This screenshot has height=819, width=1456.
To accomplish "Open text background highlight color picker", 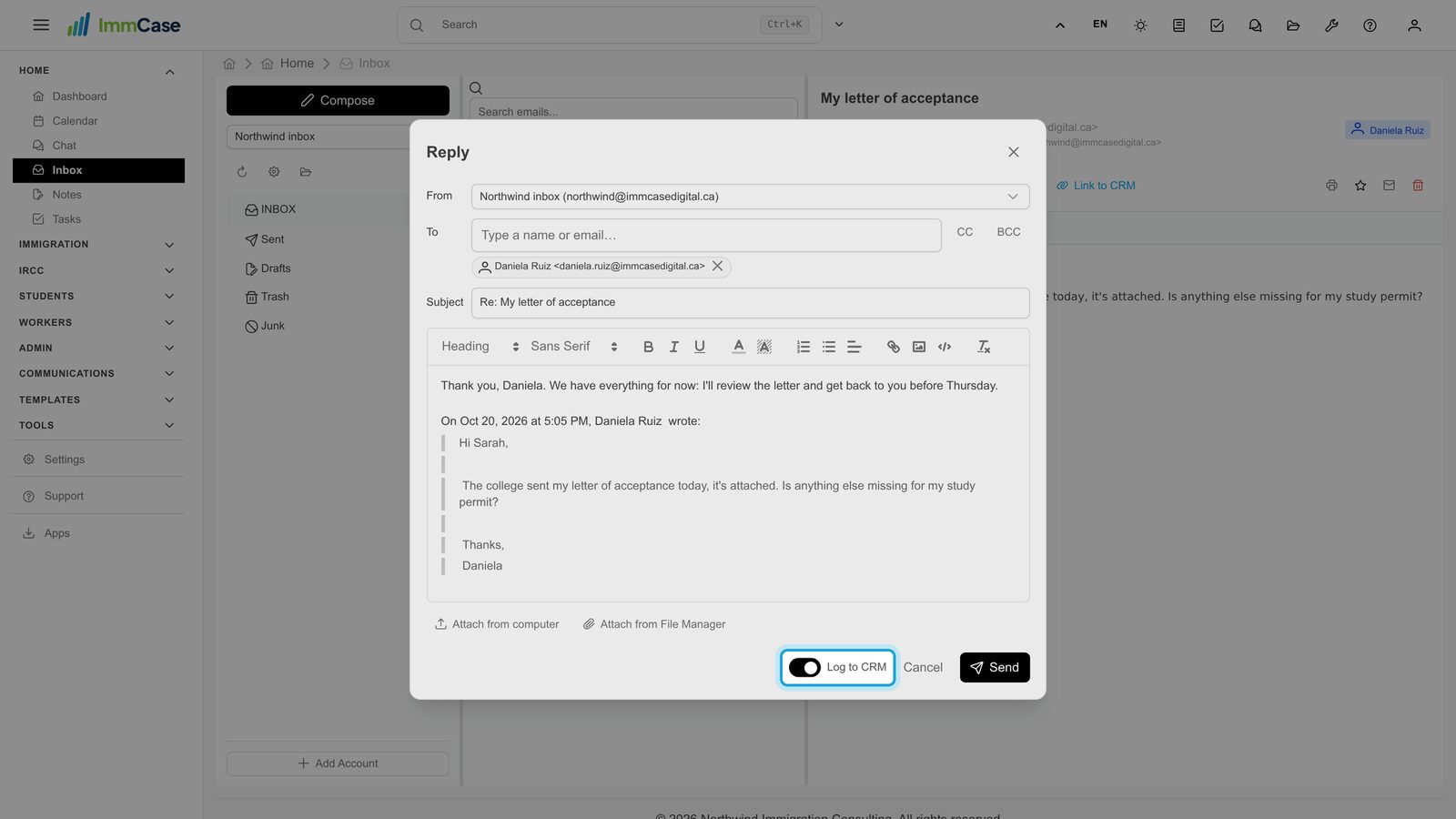I will coord(764,347).
